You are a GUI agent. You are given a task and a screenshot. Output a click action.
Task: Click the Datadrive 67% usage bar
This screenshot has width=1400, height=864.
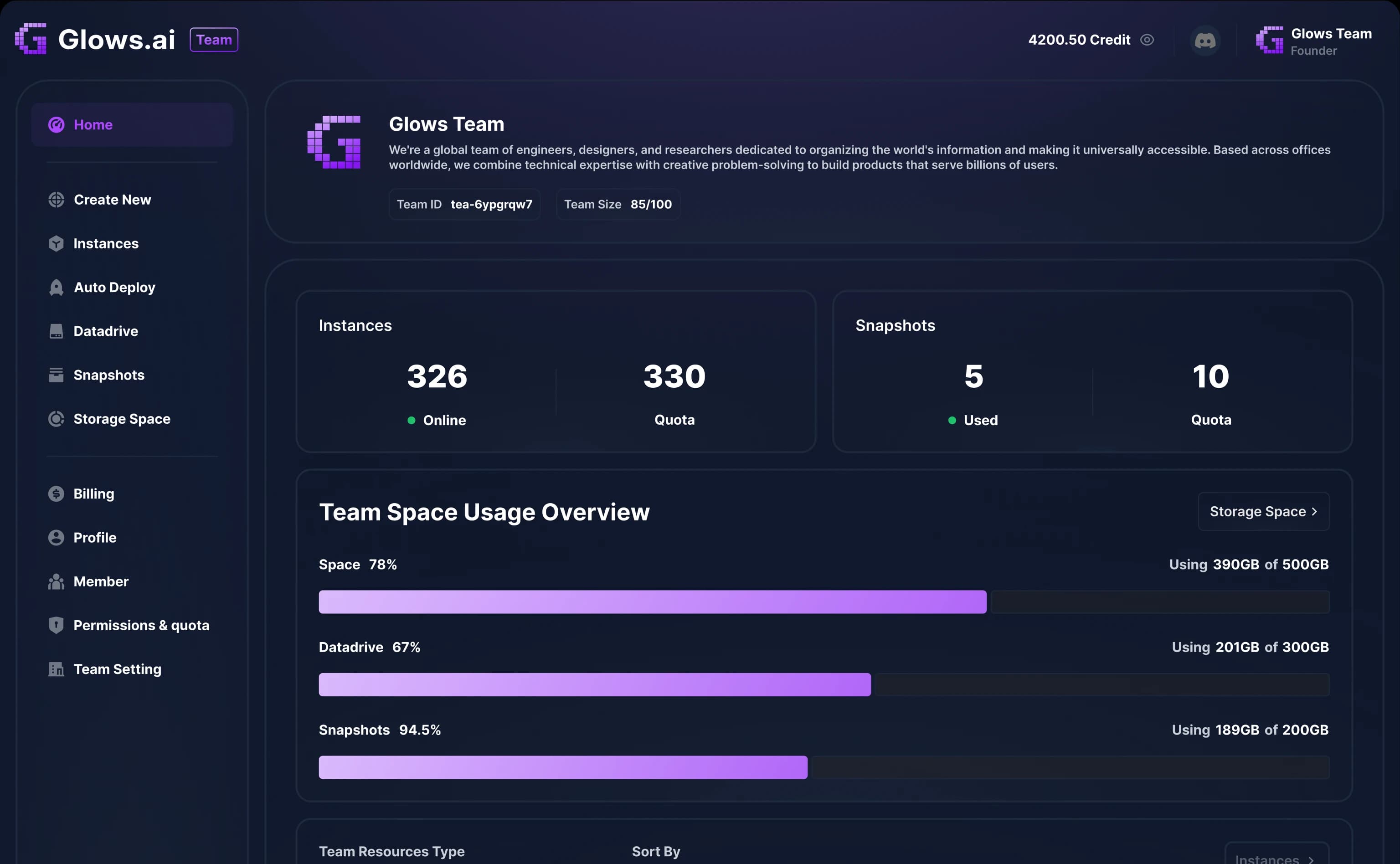824,684
